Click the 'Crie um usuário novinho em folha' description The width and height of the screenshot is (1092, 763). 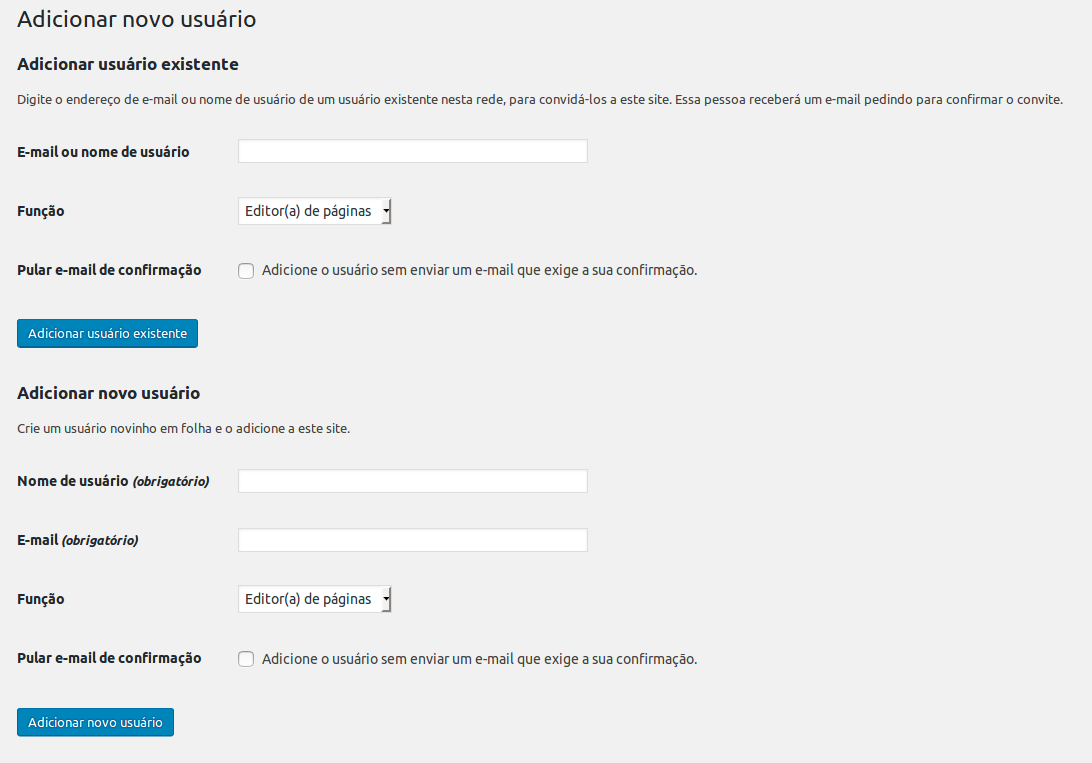point(183,428)
